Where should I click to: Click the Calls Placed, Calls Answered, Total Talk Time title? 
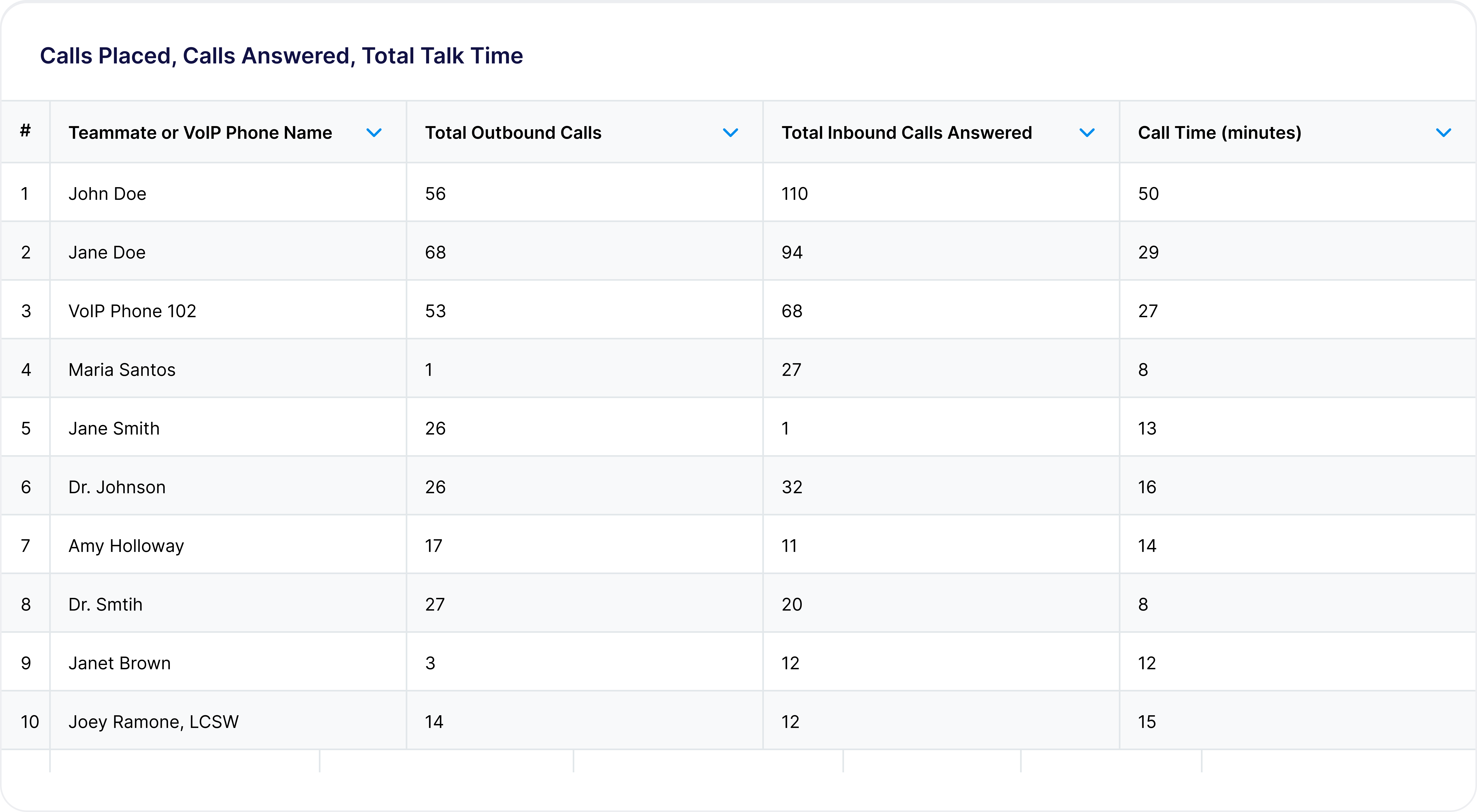tap(282, 56)
